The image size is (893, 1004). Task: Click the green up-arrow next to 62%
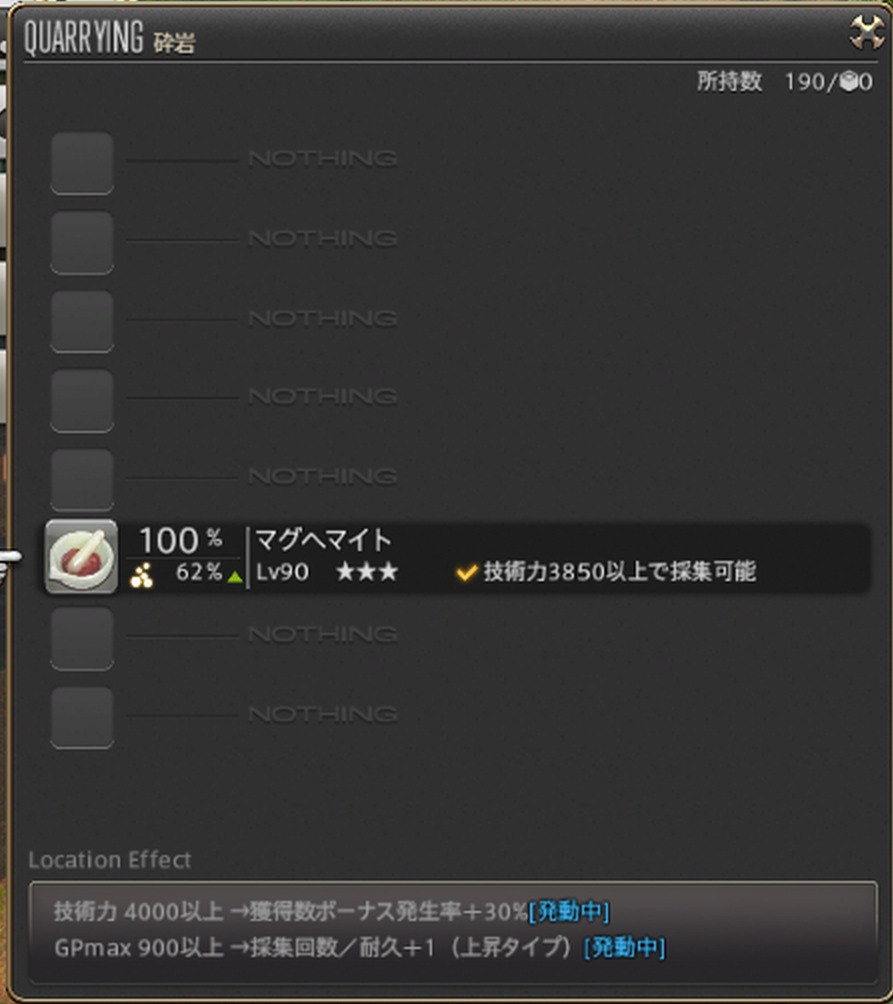click(x=234, y=577)
